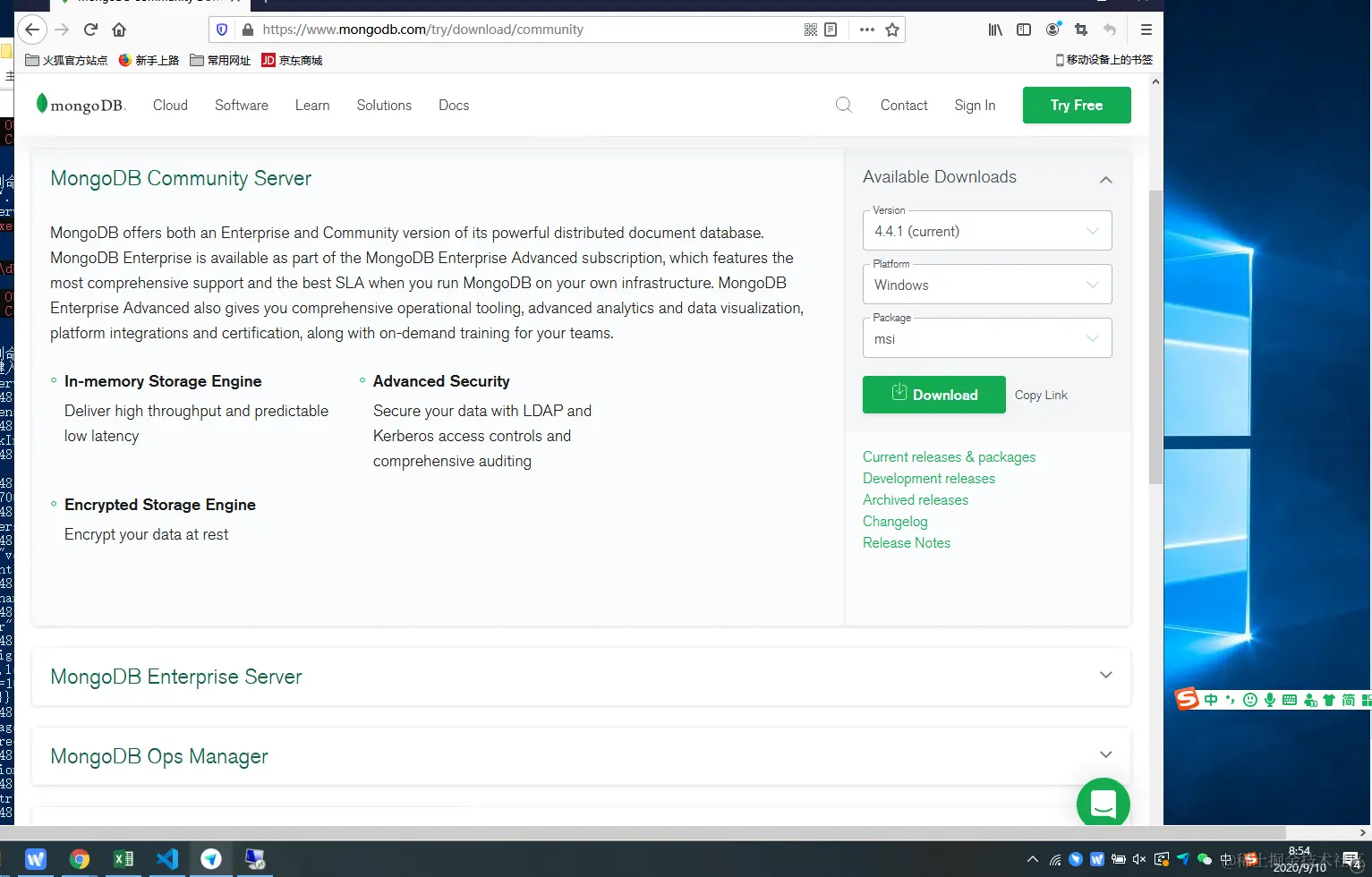Open the Changelog link
Screen dimensions: 1372x877
point(895,521)
